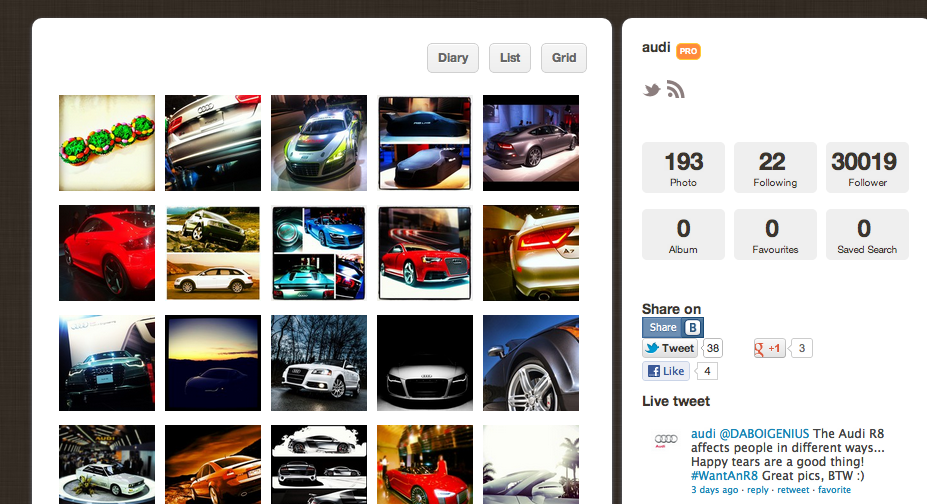Open the R8 front on black thumbnail
Viewport: 927px width, 504px height.
coord(425,363)
